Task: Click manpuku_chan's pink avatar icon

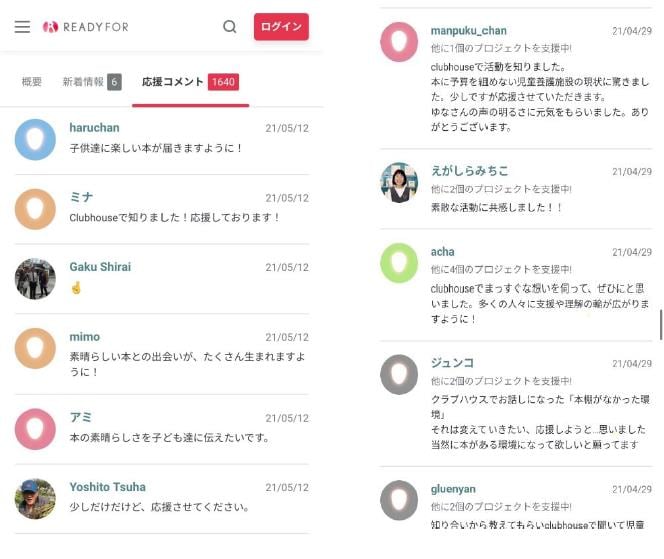Action: click(x=399, y=42)
